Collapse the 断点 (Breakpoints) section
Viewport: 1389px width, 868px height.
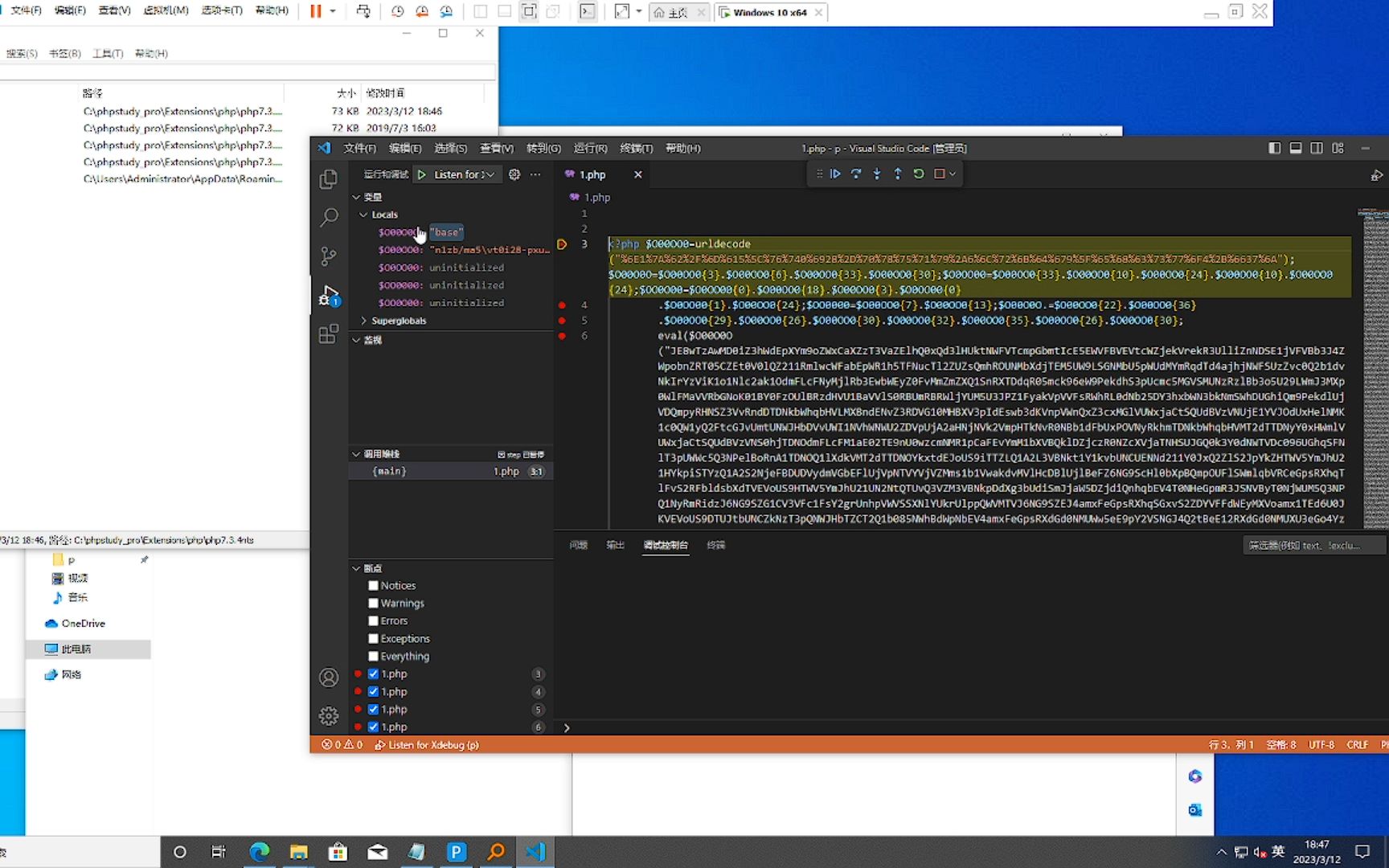(356, 568)
